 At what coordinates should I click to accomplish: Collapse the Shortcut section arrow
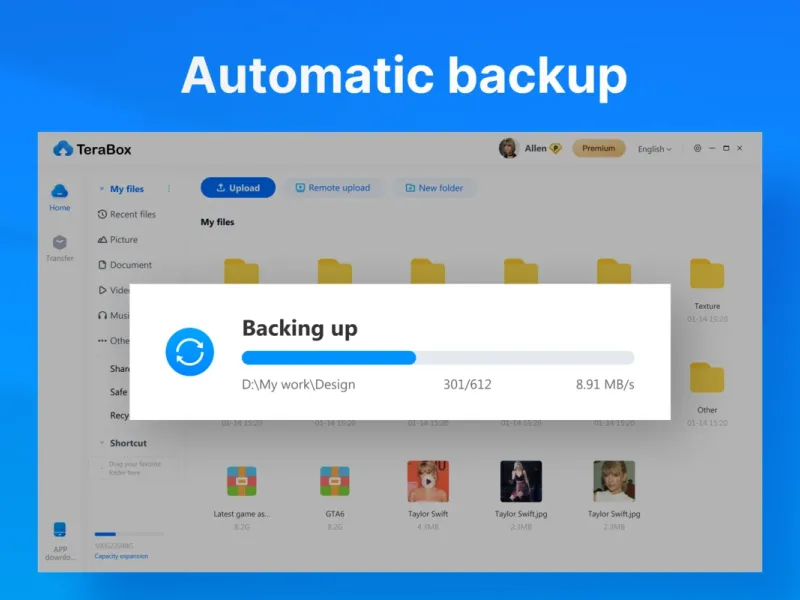click(102, 443)
